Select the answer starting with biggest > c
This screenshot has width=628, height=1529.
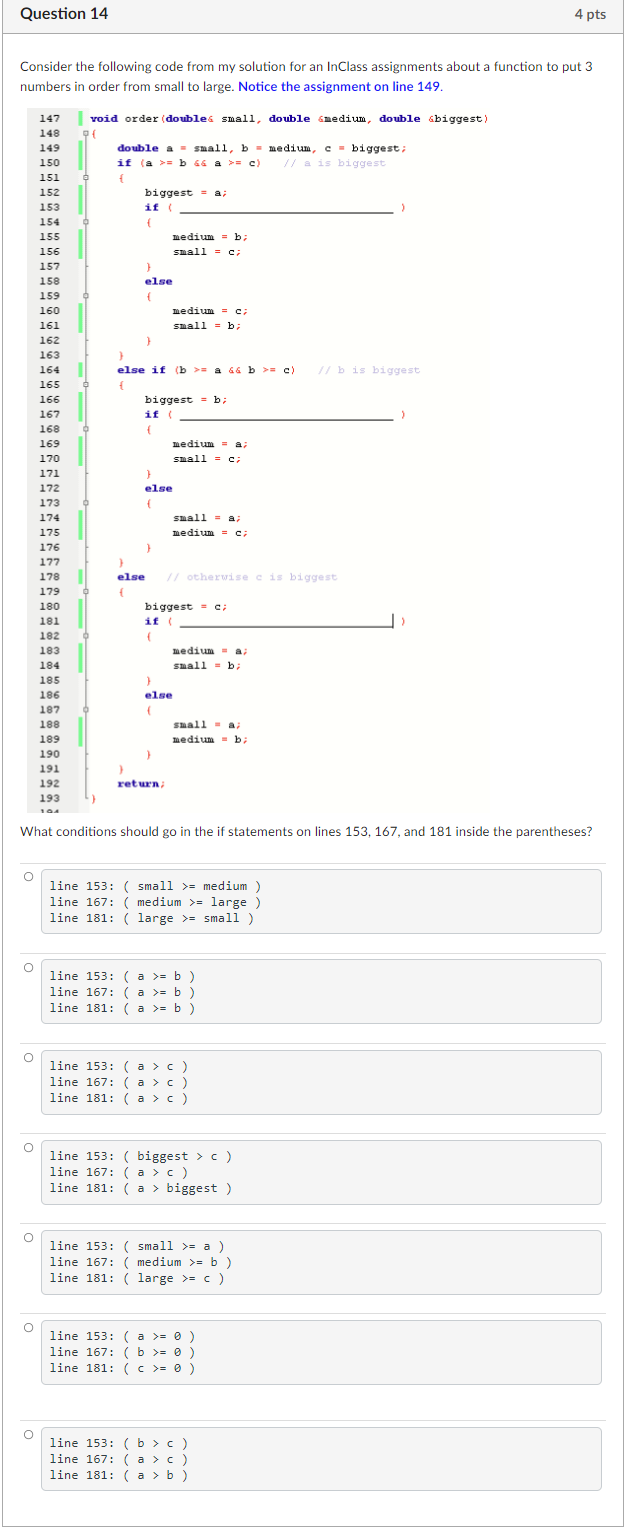point(28,1147)
